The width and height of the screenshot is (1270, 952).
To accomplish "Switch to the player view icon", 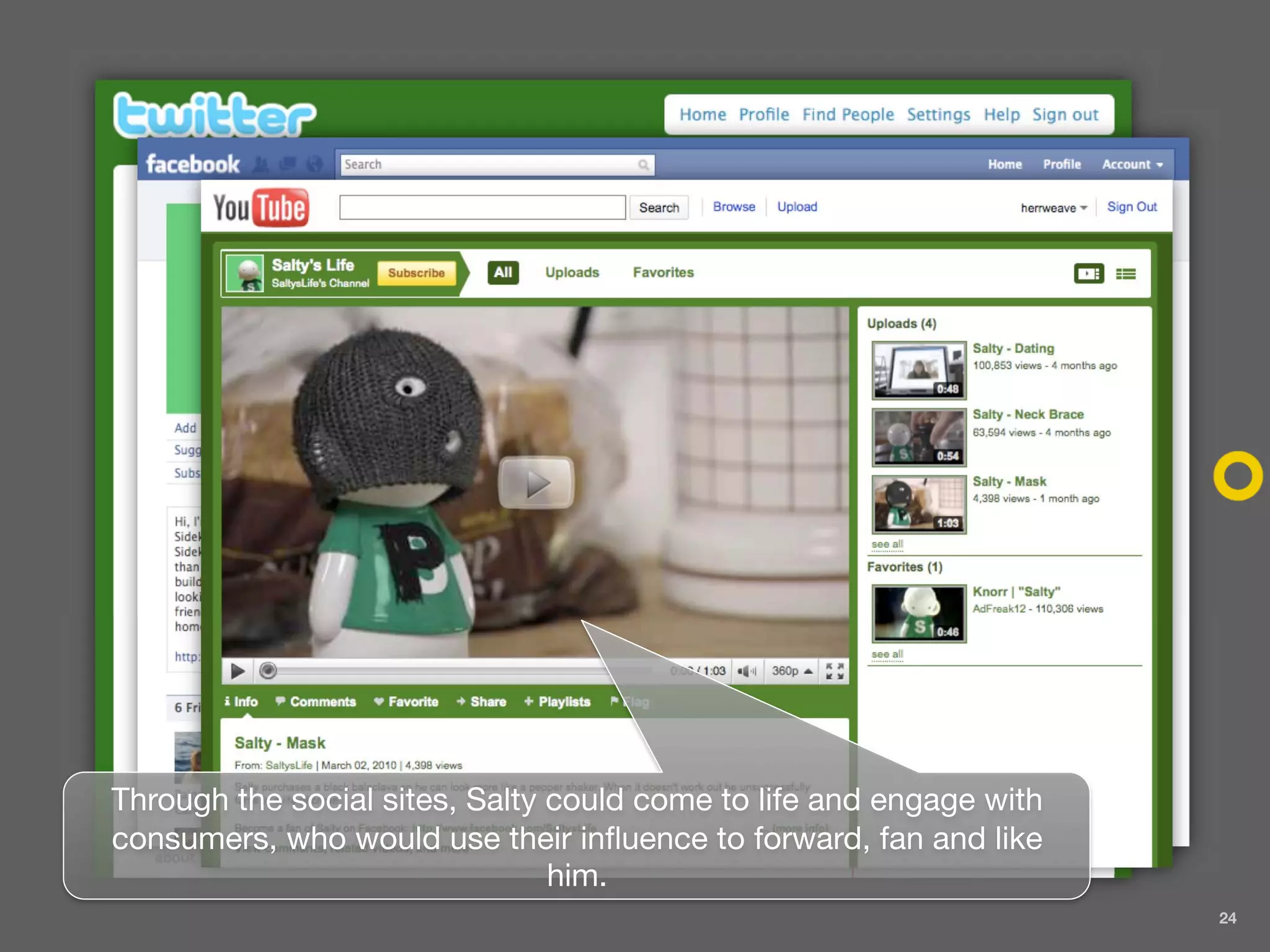I will [1088, 273].
